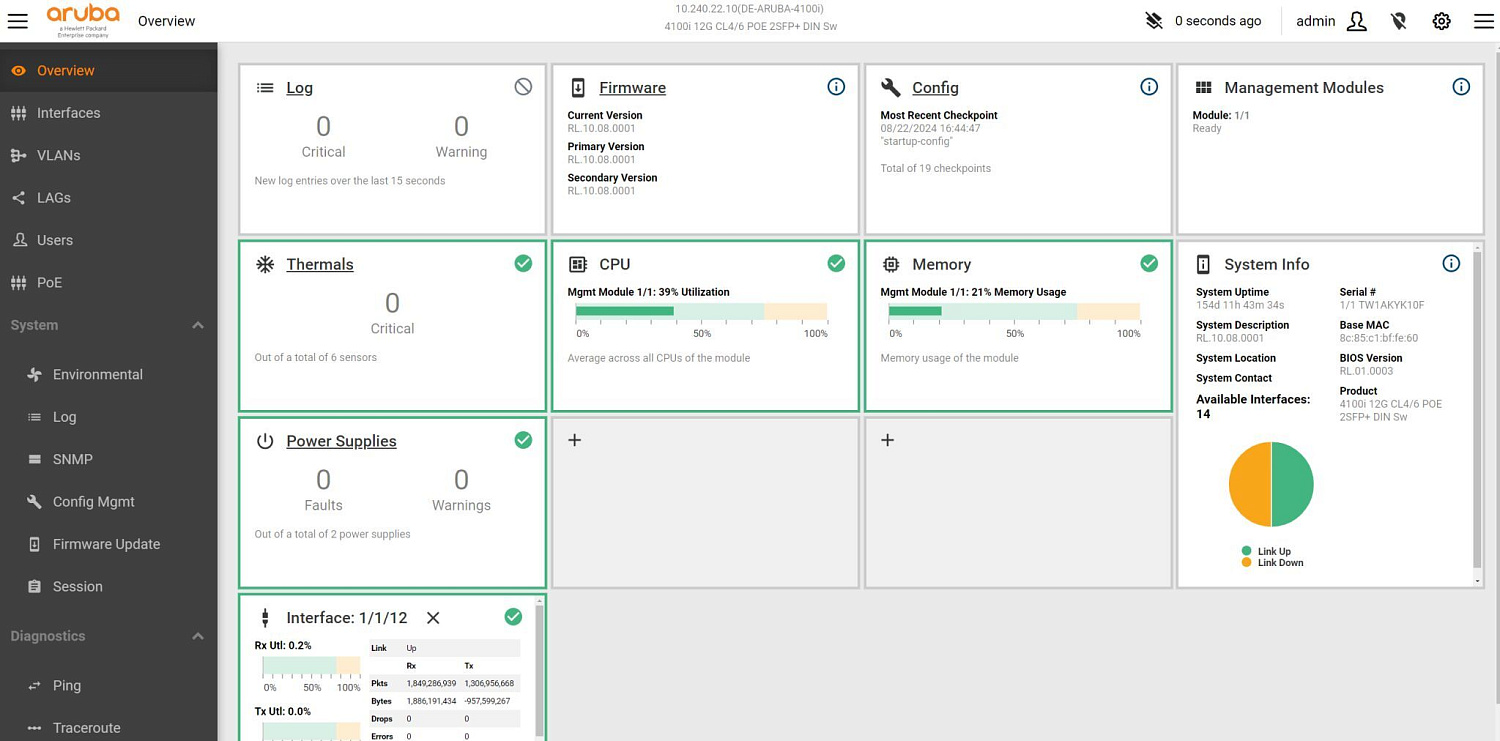Open the Log card title link
This screenshot has width=1500, height=741.
pyautogui.click(x=299, y=88)
